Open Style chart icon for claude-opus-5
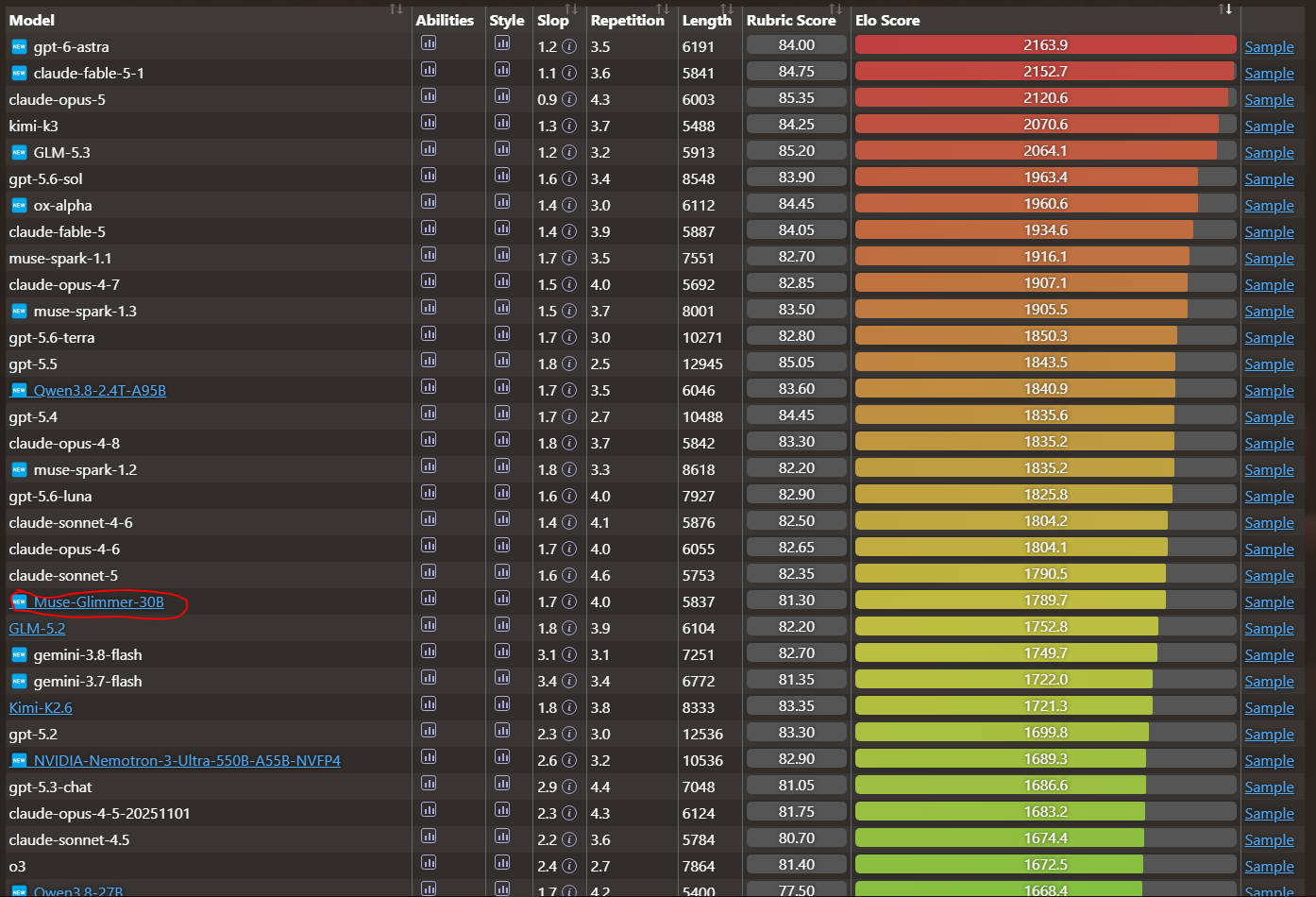This screenshot has width=1316, height=897. pyautogui.click(x=502, y=96)
